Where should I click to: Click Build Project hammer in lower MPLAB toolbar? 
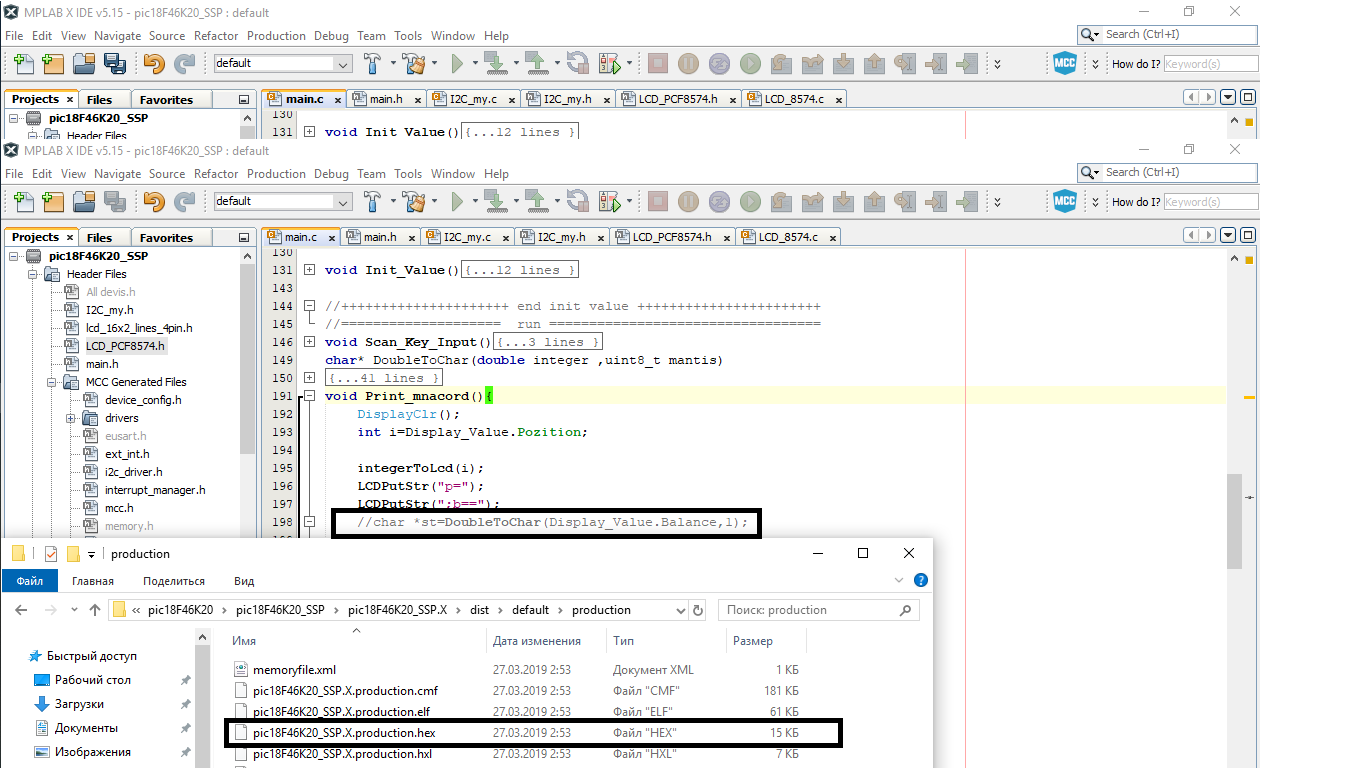tap(372, 201)
